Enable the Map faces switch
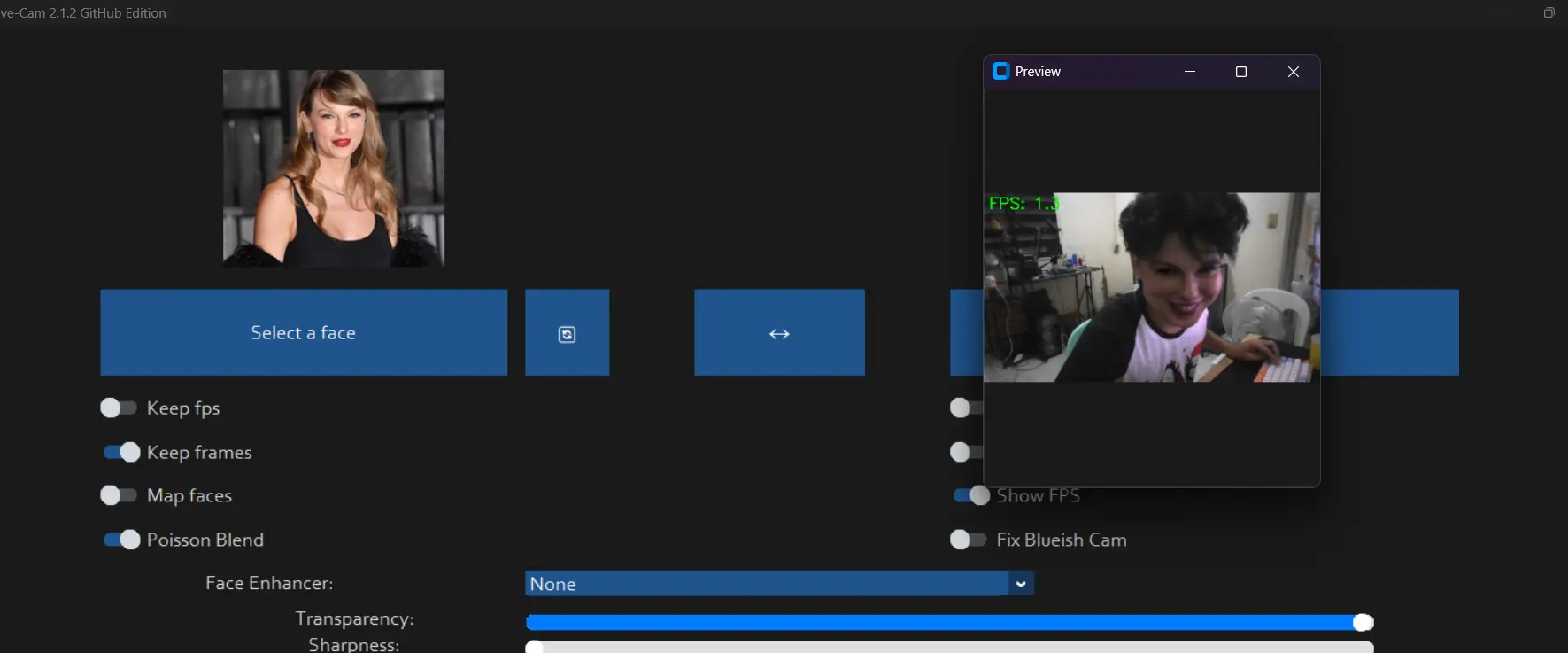Image resolution: width=1568 pixels, height=653 pixels. [x=119, y=495]
